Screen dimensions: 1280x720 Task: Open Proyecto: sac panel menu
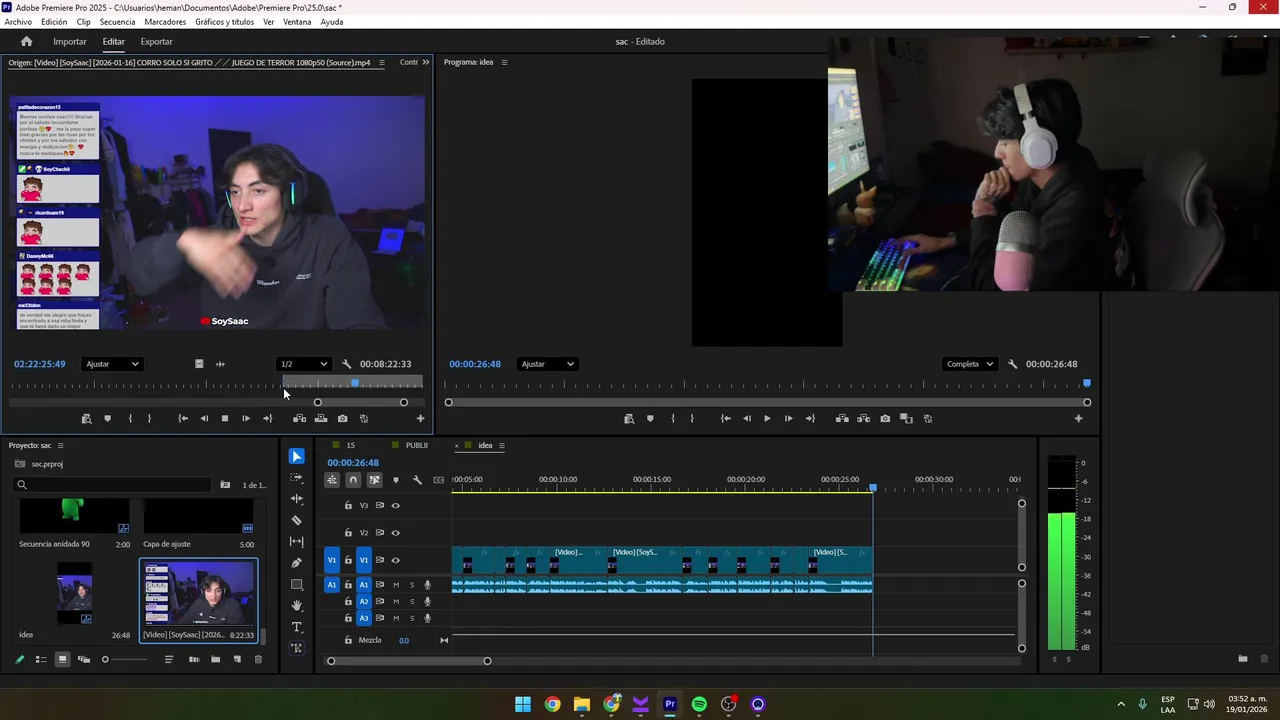pyautogui.click(x=60, y=445)
